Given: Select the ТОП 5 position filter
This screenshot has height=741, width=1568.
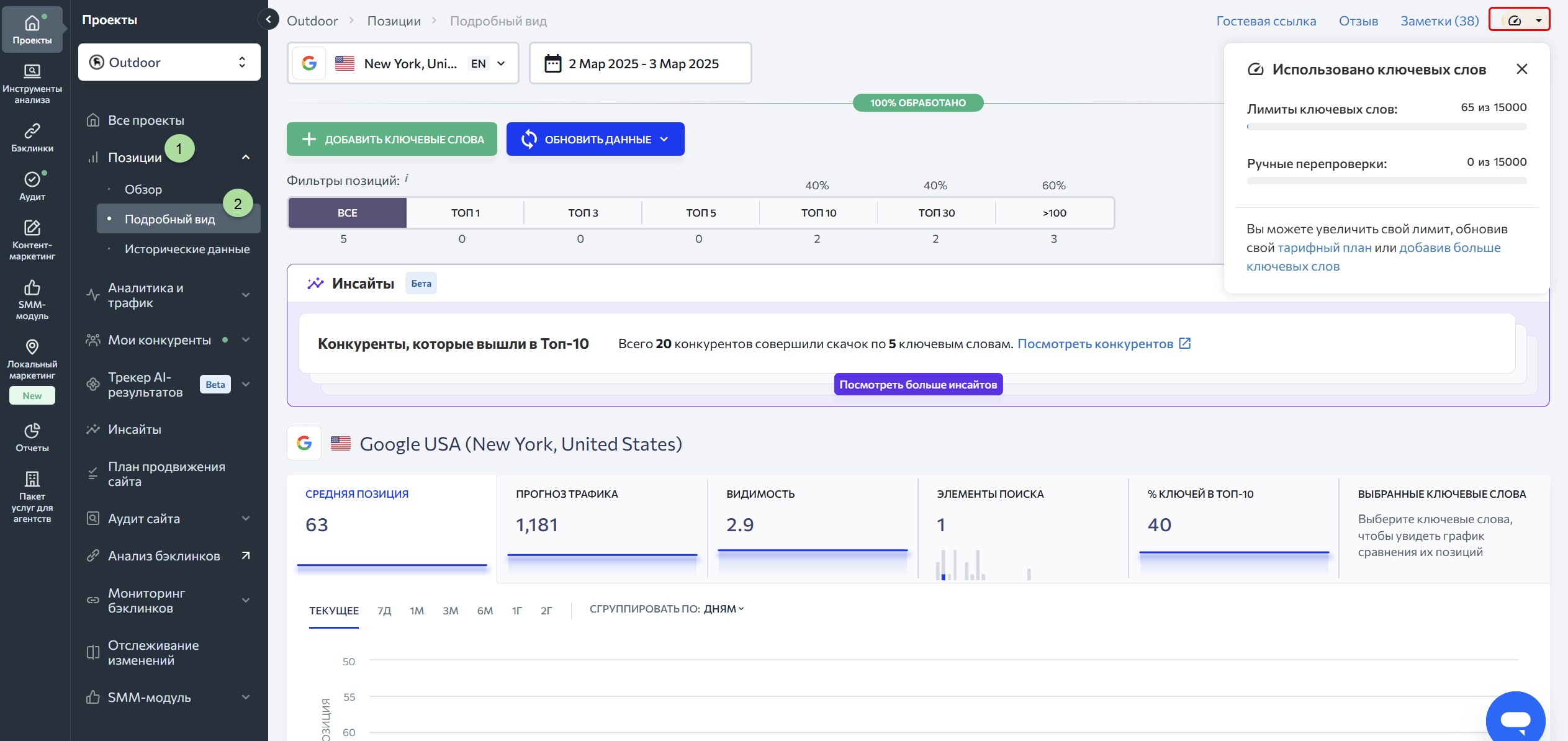Looking at the screenshot, I should pos(701,213).
